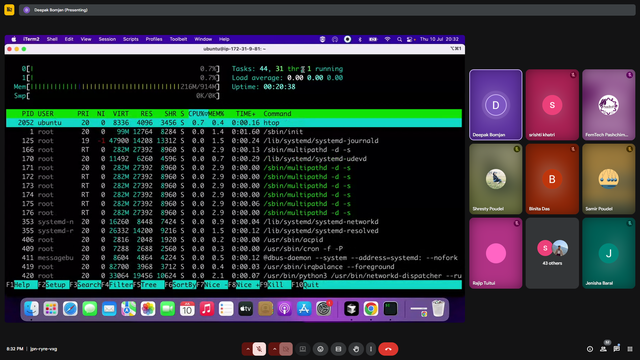Open Google Chrome from the dock
Viewport: 640px width, 360px height.
(371, 309)
